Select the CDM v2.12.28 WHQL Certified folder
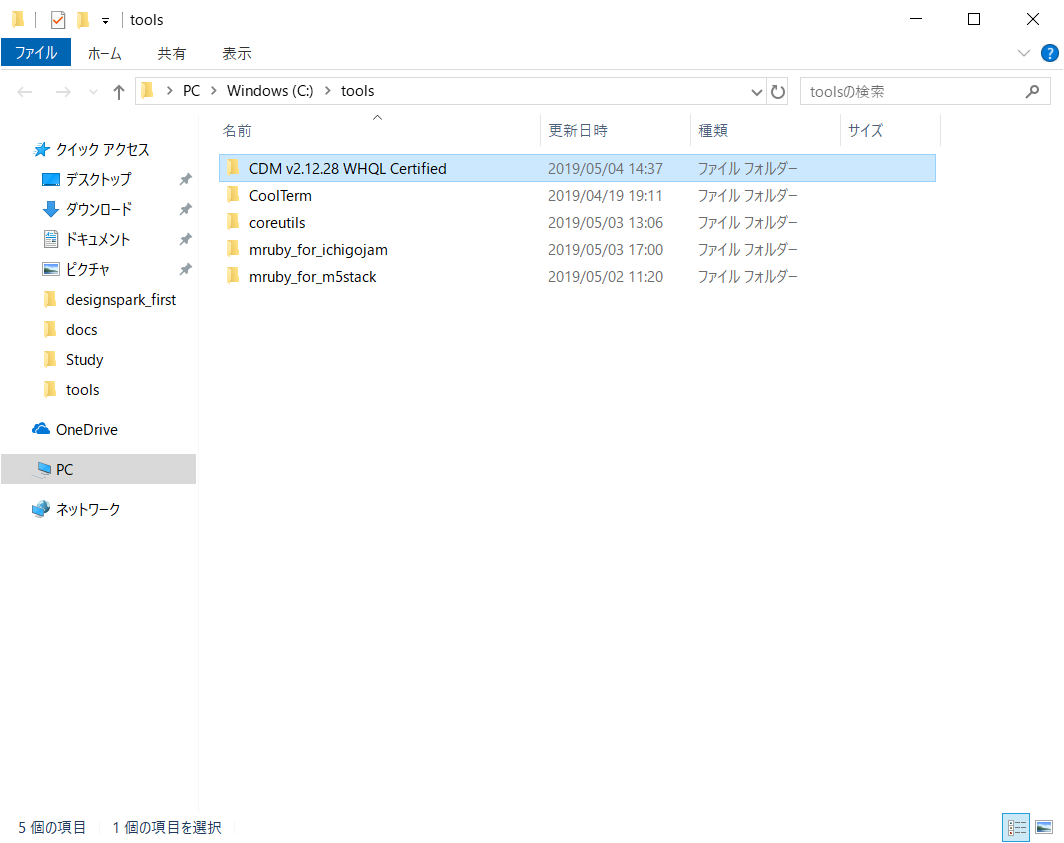1064x843 pixels. point(577,168)
